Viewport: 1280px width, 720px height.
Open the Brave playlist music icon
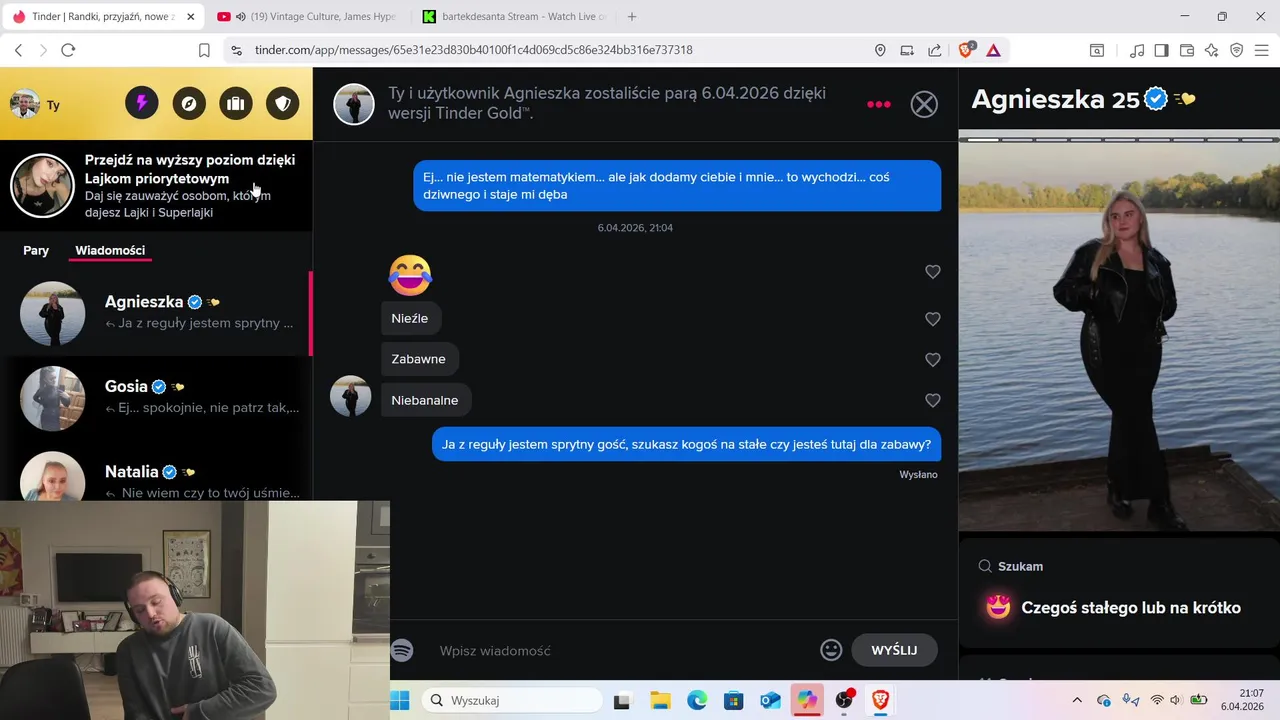(x=1137, y=50)
